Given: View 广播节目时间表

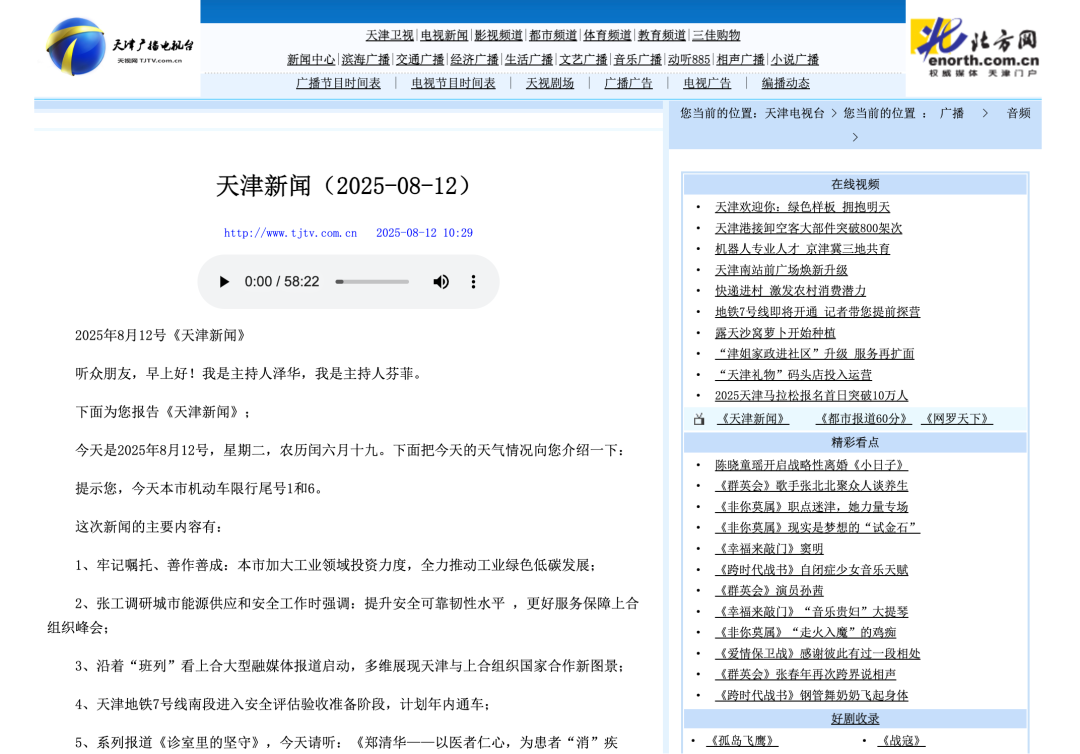Looking at the screenshot, I should pos(338,83).
